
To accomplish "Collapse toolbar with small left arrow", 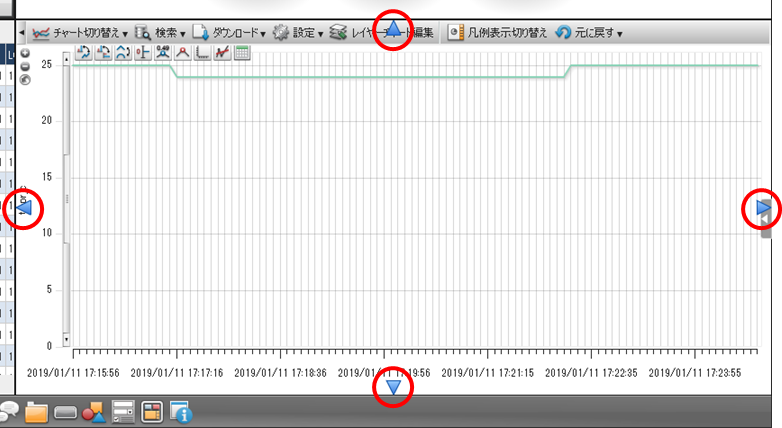I will [x=21, y=33].
